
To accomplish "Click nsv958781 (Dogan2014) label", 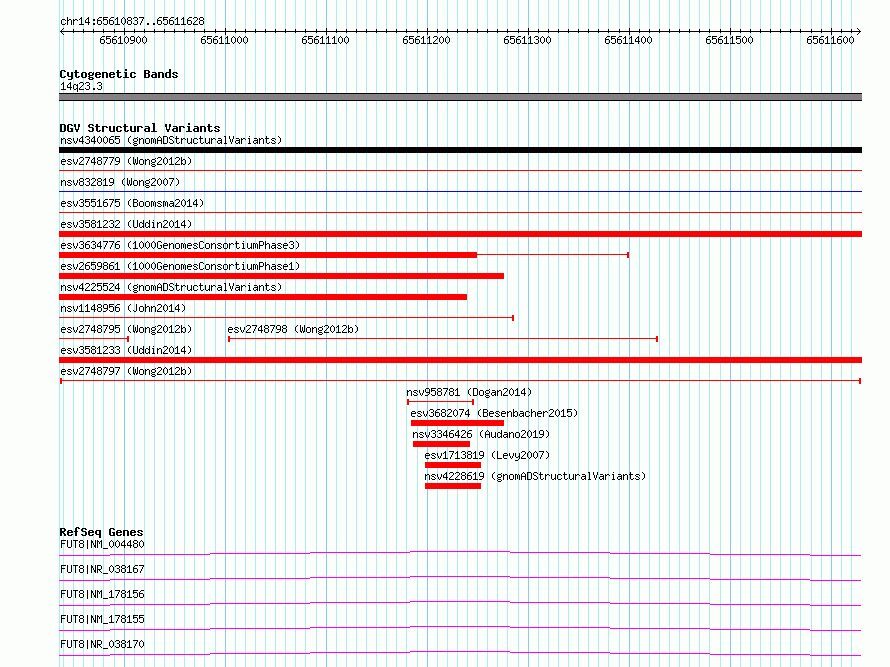I will tap(469, 392).
